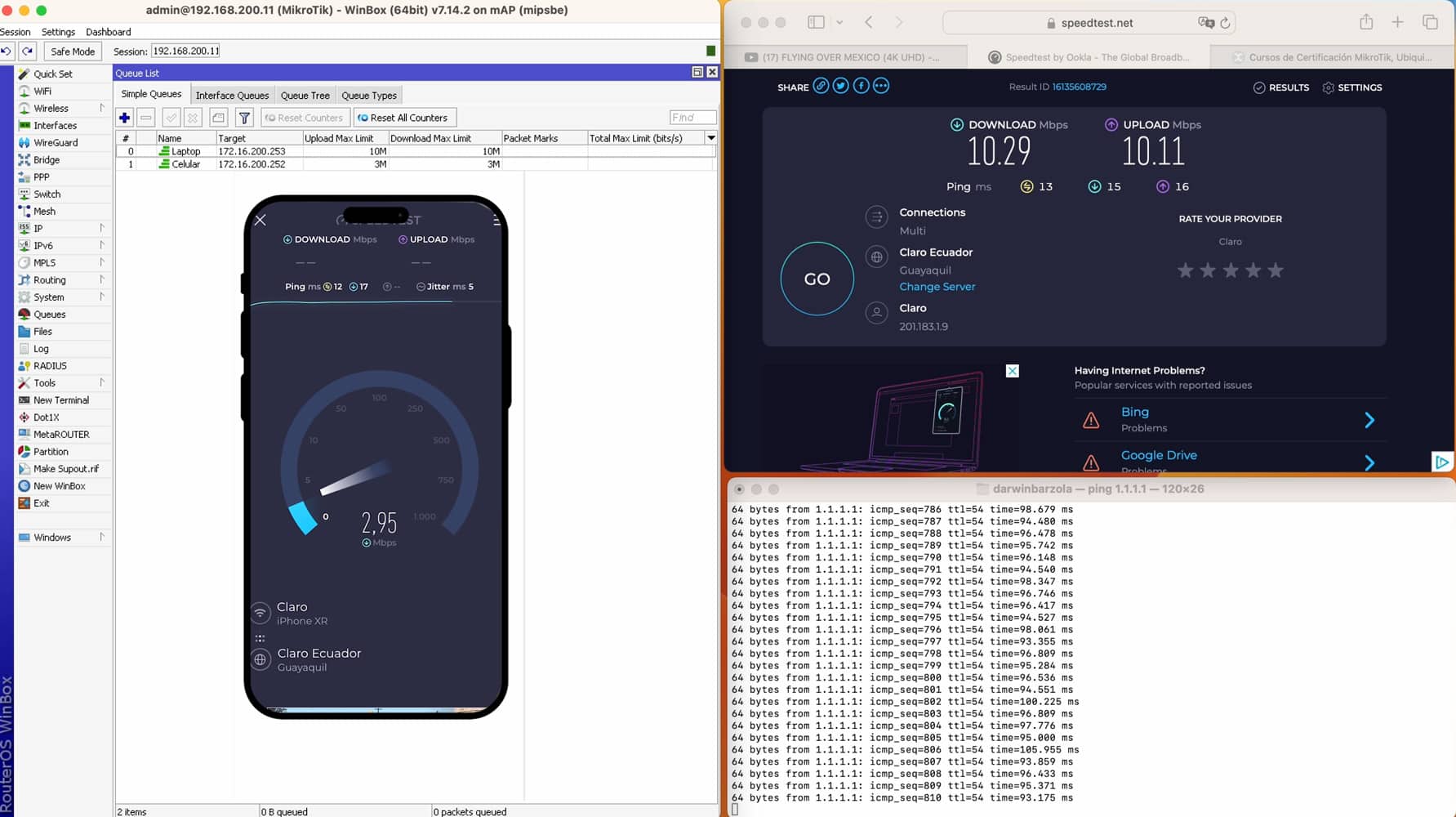The image size is (1456, 817).
Task: Toggle Safe Mode in WinBox
Action: click(73, 51)
